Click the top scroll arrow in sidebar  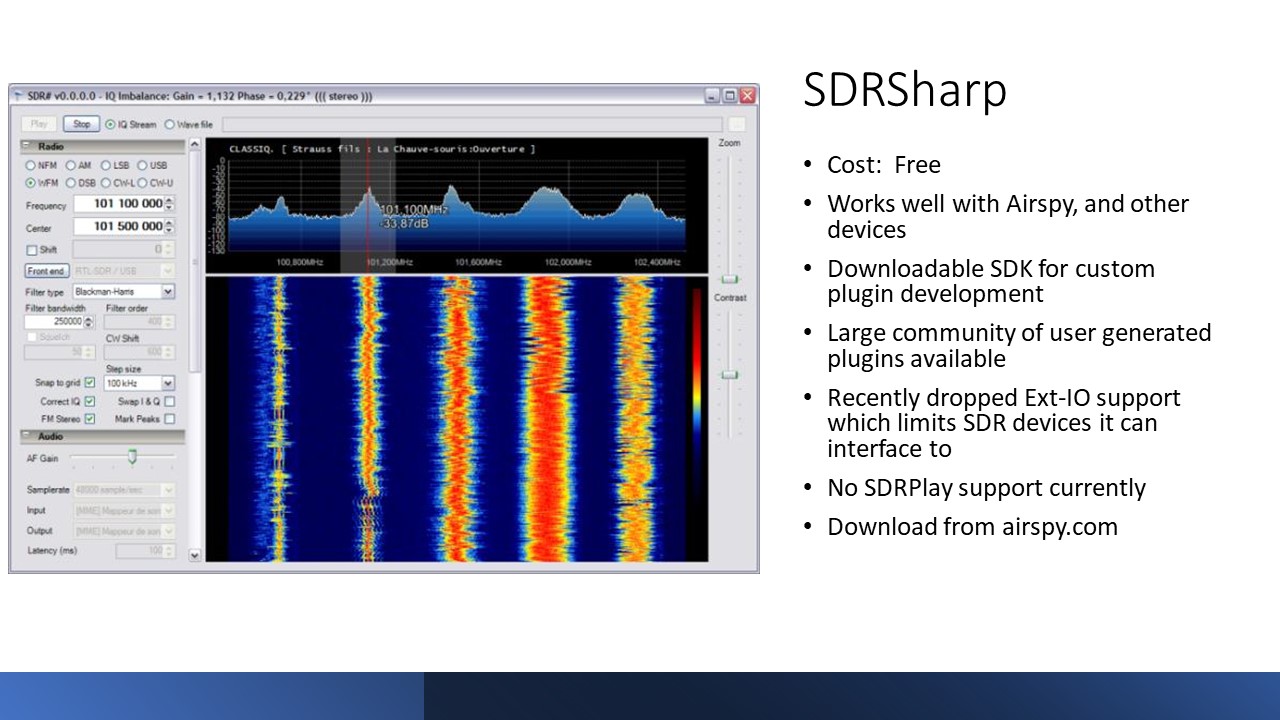pos(194,146)
